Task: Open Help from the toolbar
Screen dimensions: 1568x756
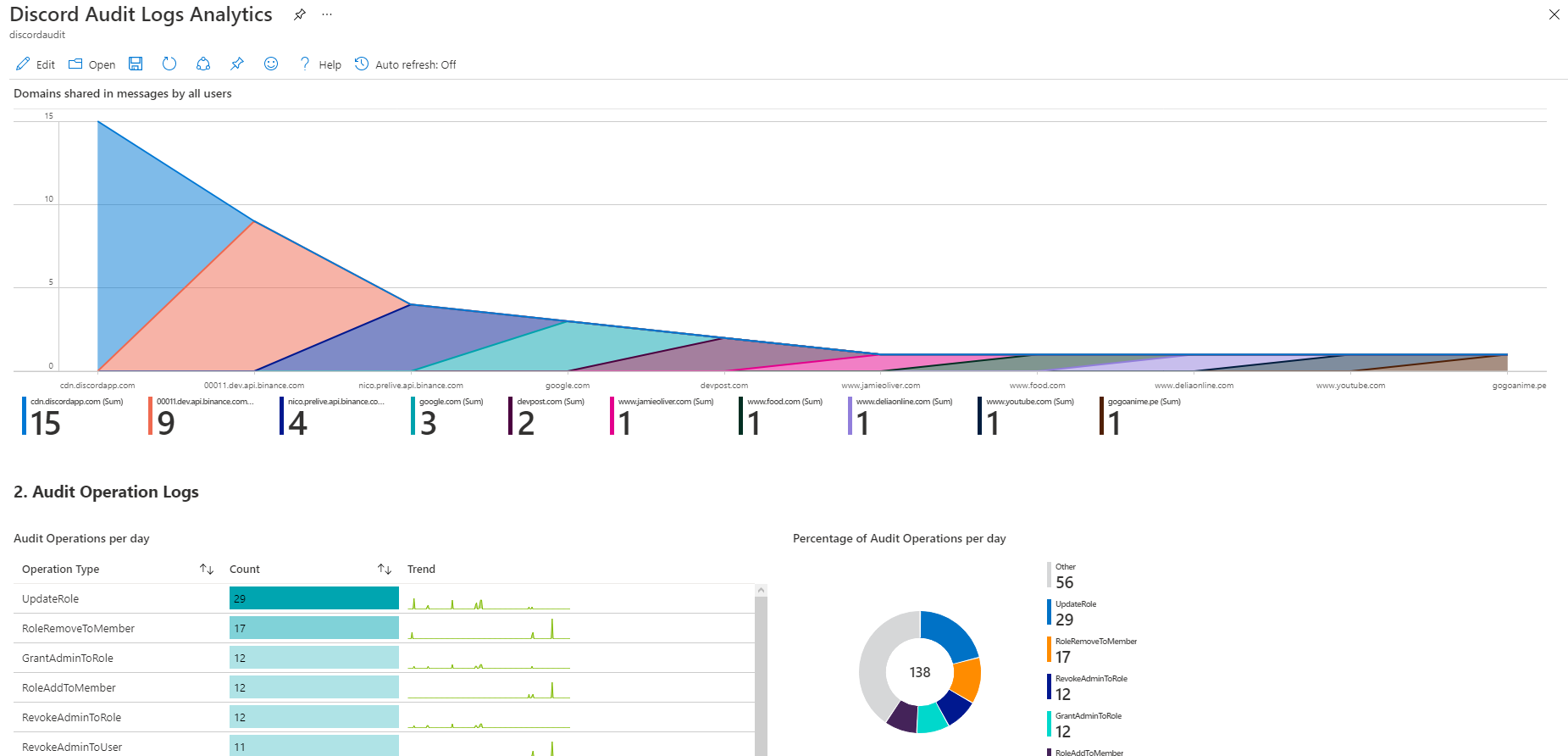Action: coord(320,64)
